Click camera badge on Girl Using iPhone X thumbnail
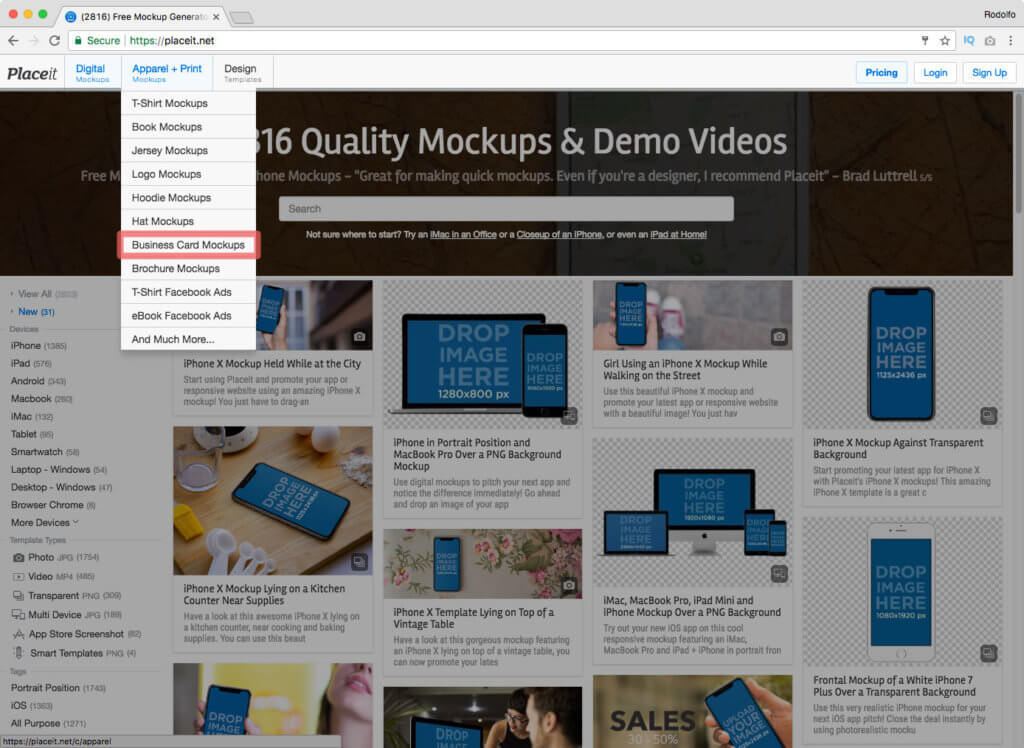1024x748 pixels. point(779,337)
